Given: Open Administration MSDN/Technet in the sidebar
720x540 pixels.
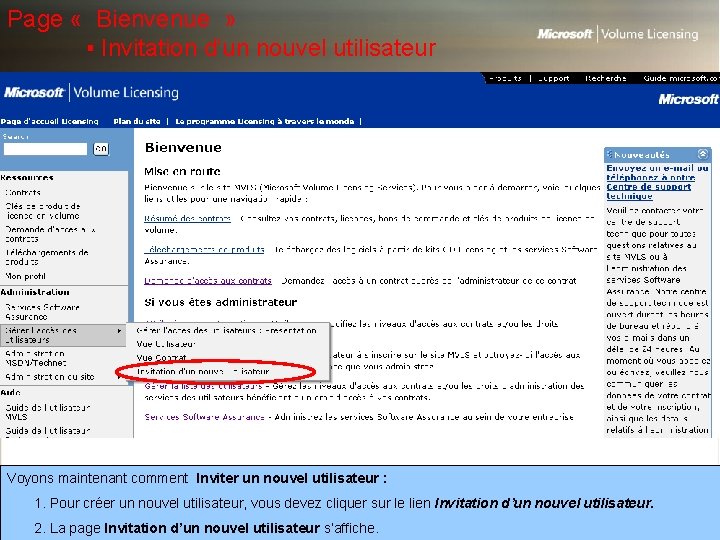Looking at the screenshot, I should (36, 358).
